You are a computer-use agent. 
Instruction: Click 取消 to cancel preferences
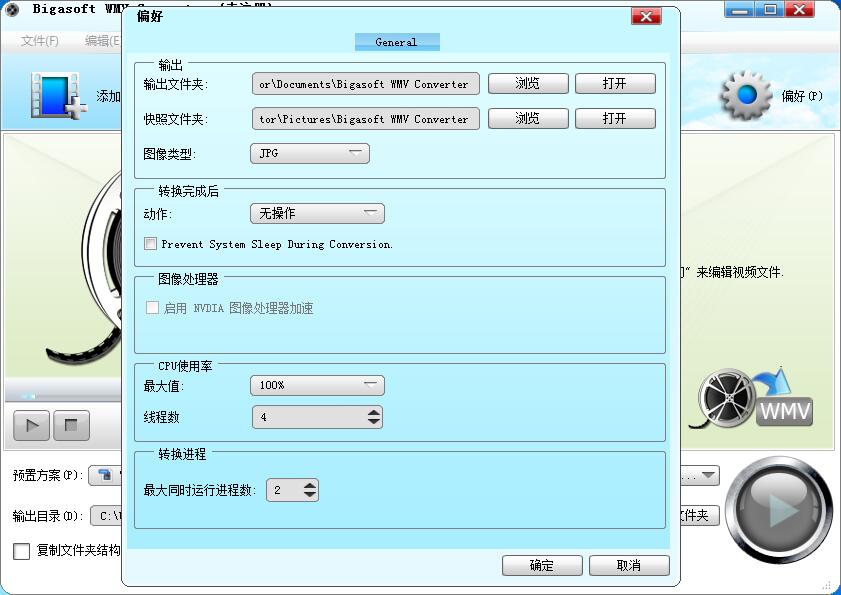[x=629, y=565]
